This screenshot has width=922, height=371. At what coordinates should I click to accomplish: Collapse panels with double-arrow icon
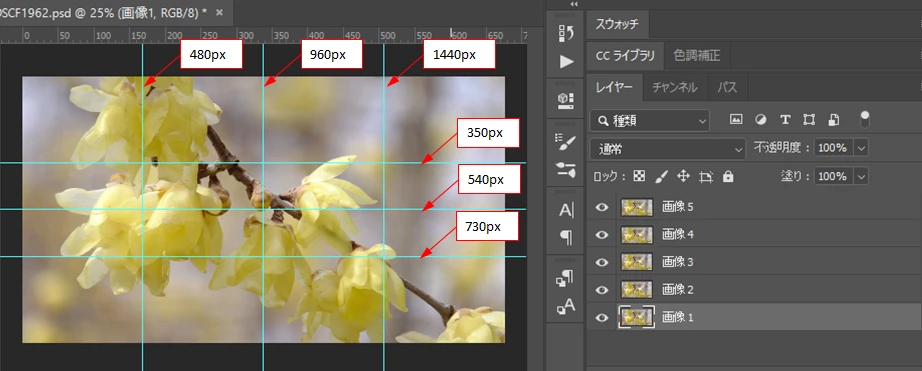pos(574,4)
